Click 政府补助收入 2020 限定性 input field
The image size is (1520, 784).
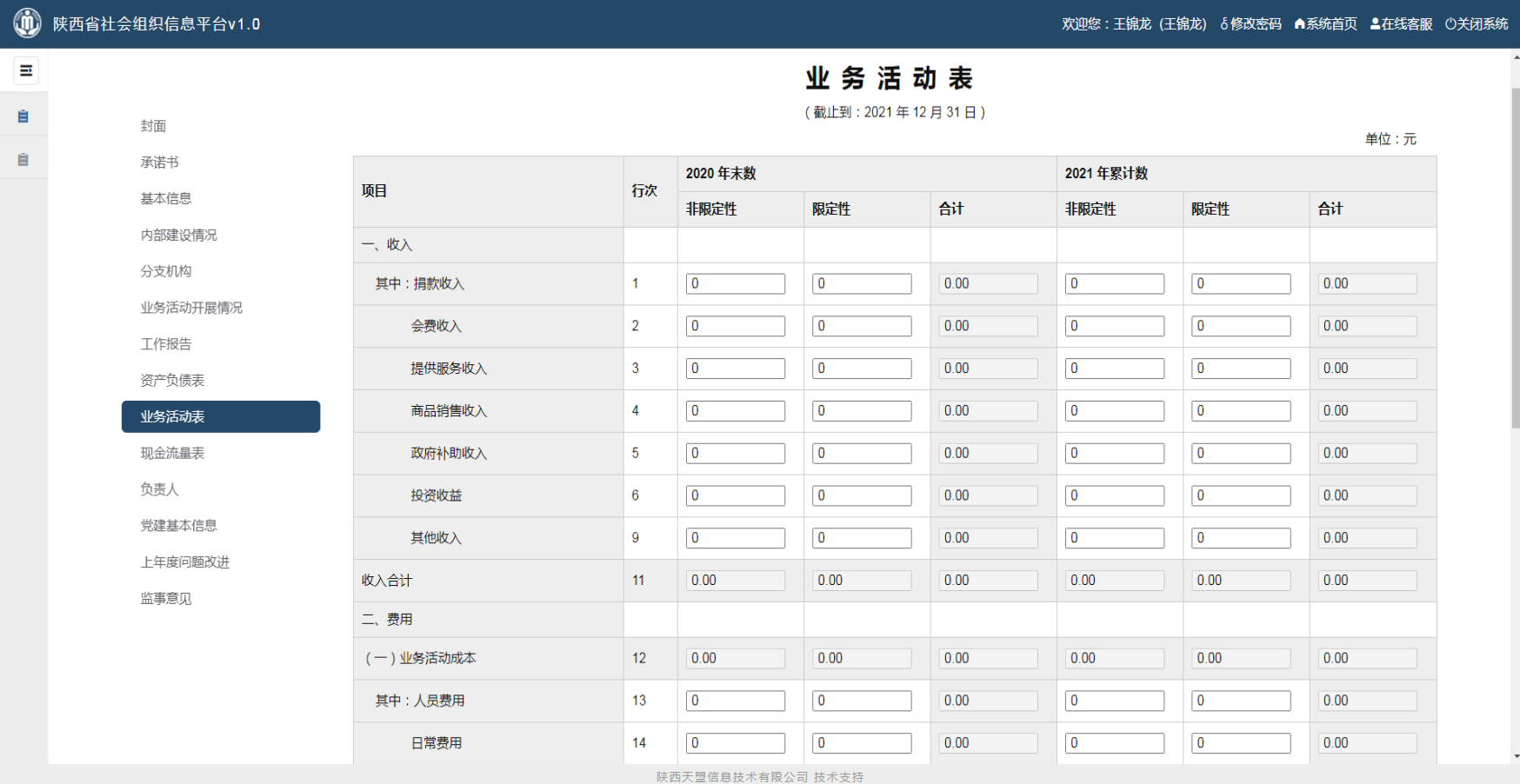tap(861, 453)
